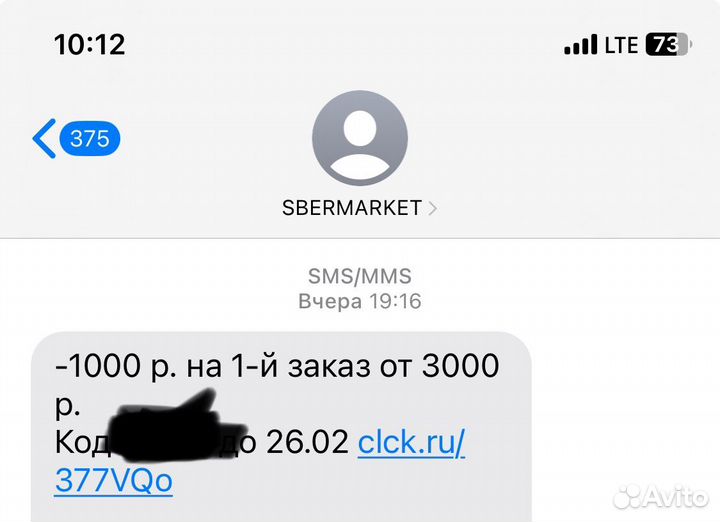
Task: Expand the chevron next to SBERMARKET
Action: [432, 208]
